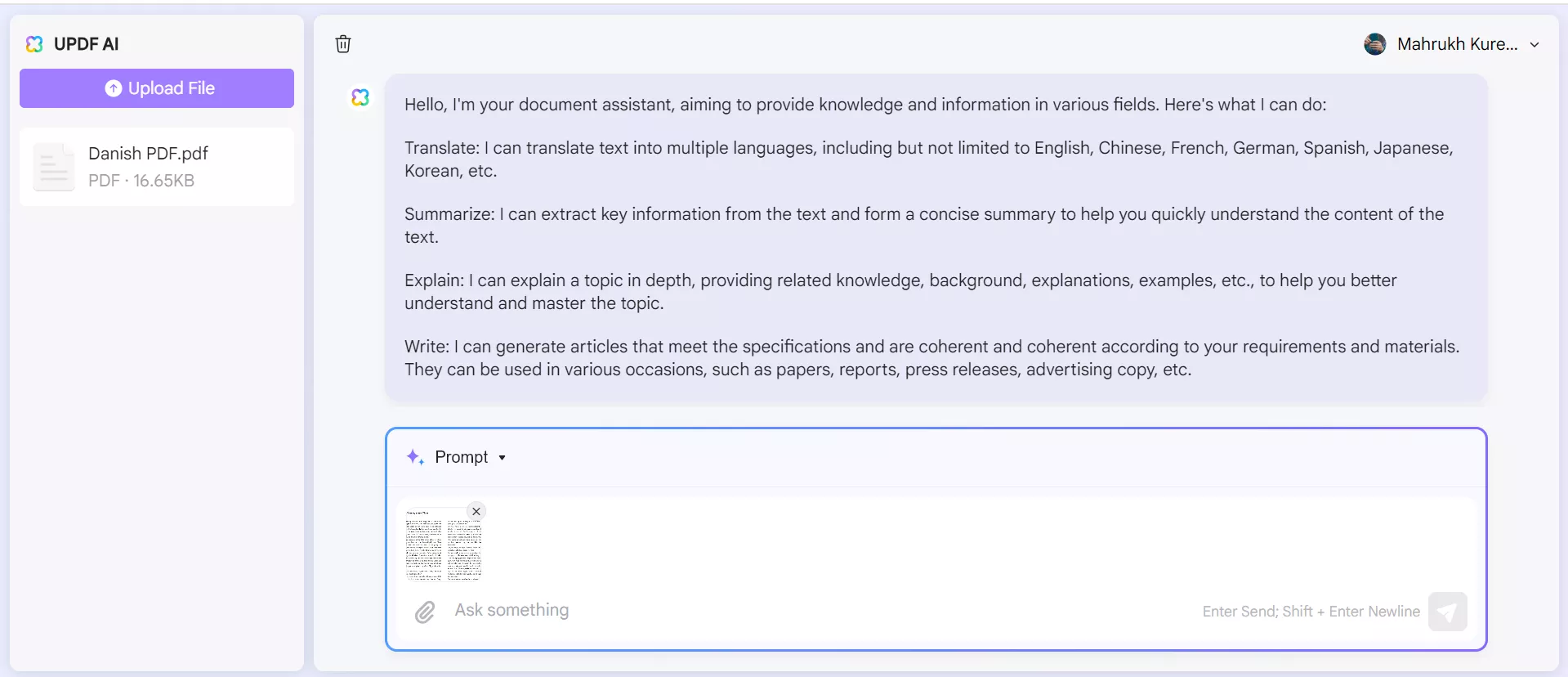Click the UPDF AI logo icon
The height and width of the screenshot is (677, 1568).
[34, 44]
